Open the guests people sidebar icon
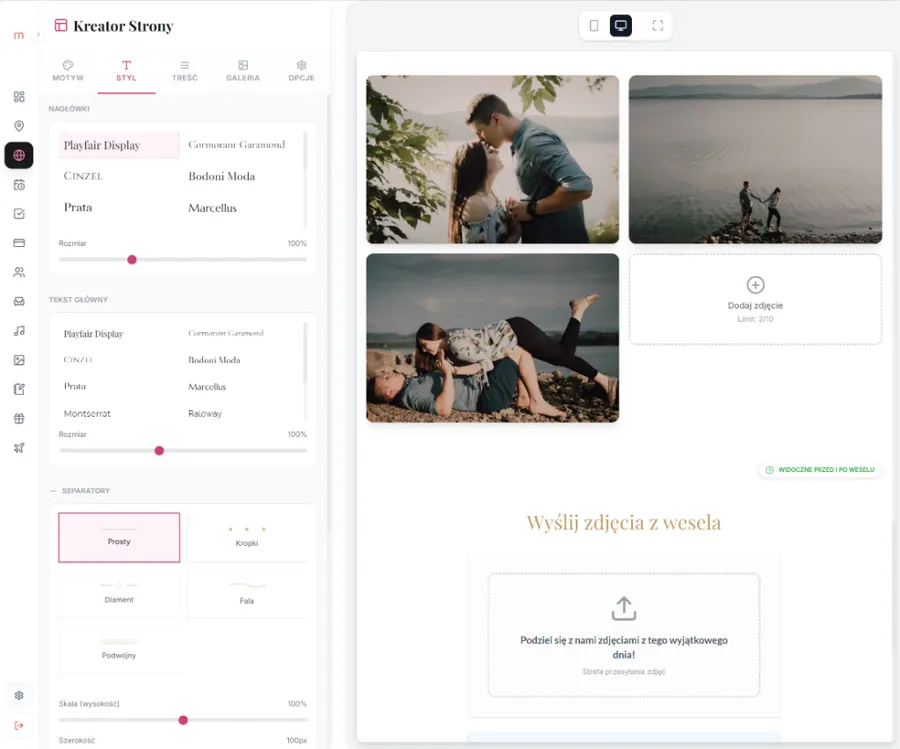900x749 pixels. click(19, 272)
